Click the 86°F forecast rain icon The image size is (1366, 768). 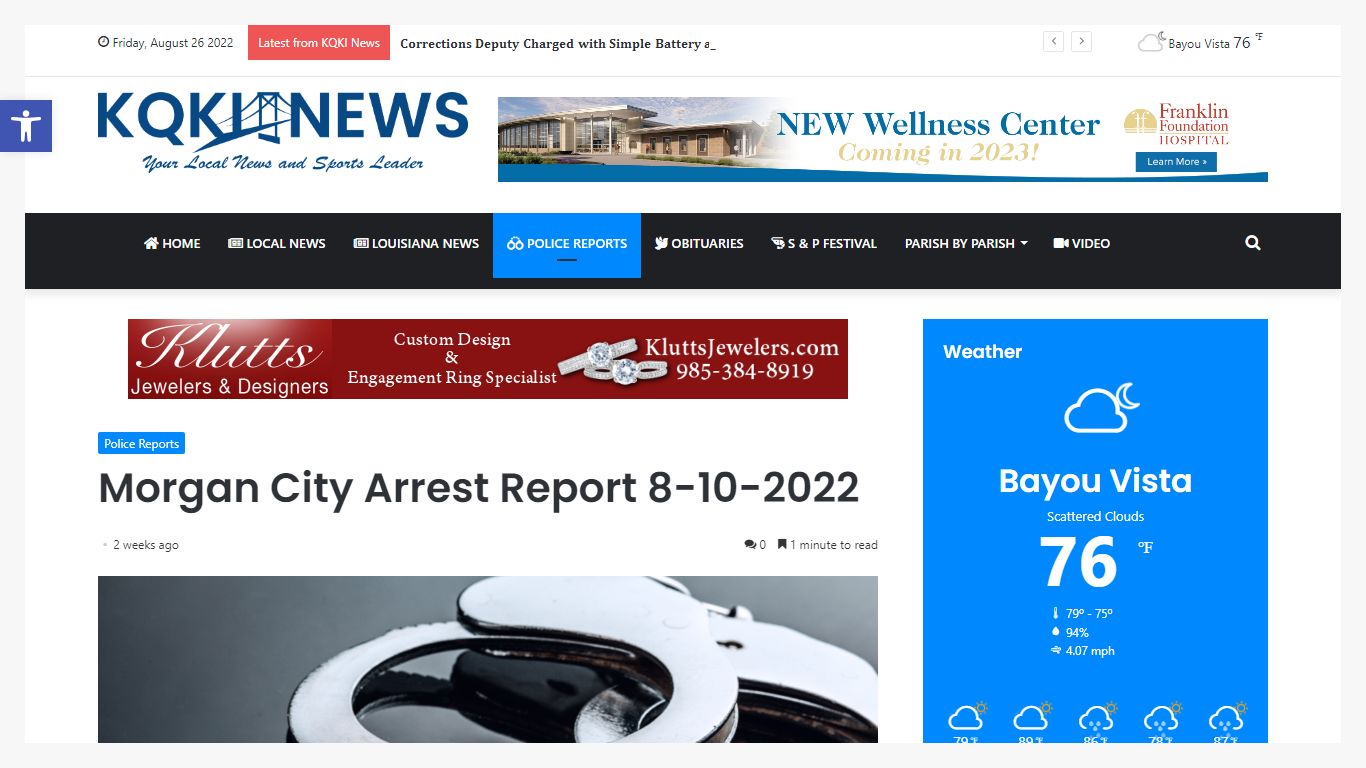tap(1097, 717)
